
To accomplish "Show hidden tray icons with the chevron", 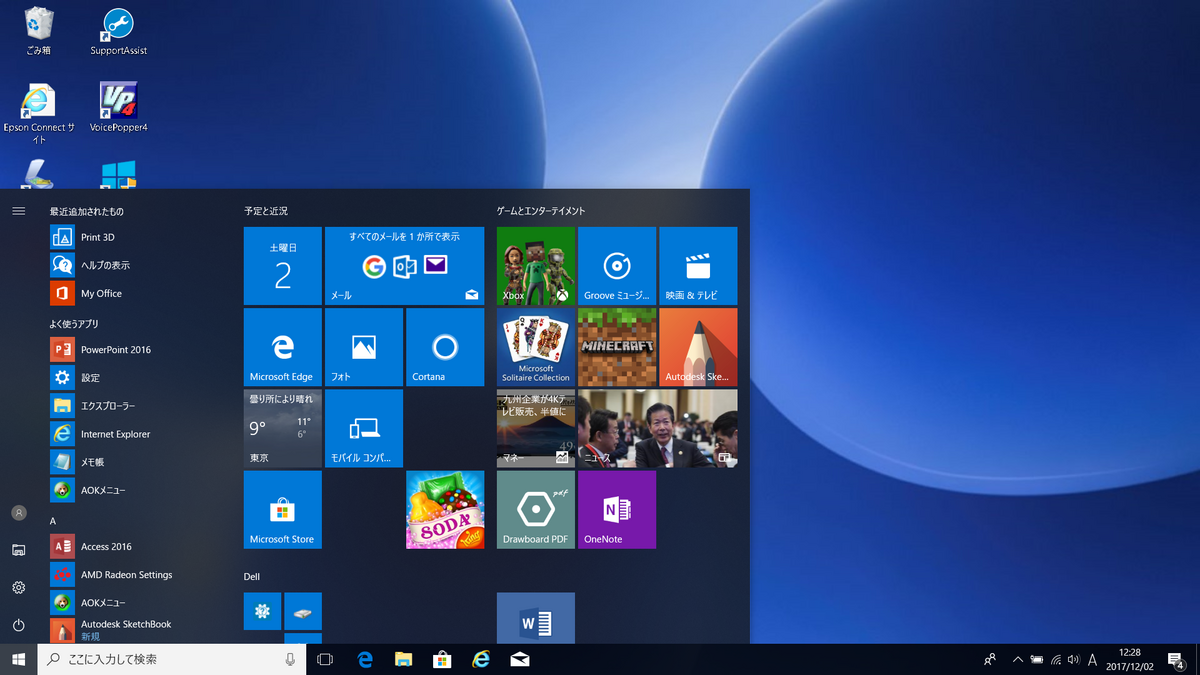I will (1017, 659).
